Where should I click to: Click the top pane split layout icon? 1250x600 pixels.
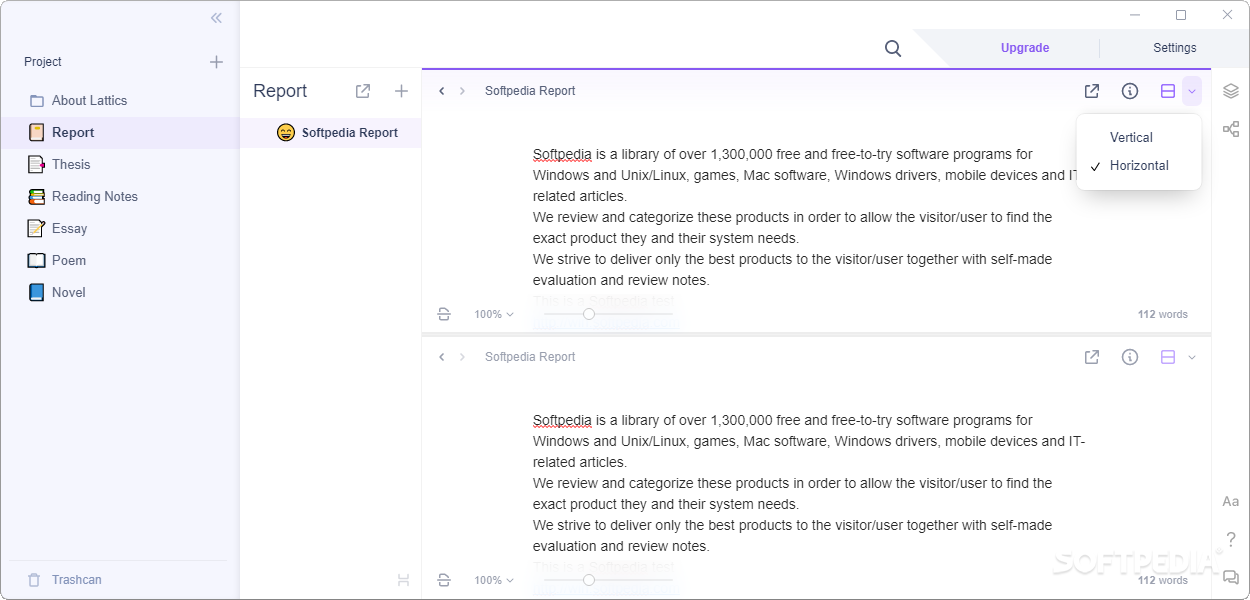pyautogui.click(x=1167, y=91)
